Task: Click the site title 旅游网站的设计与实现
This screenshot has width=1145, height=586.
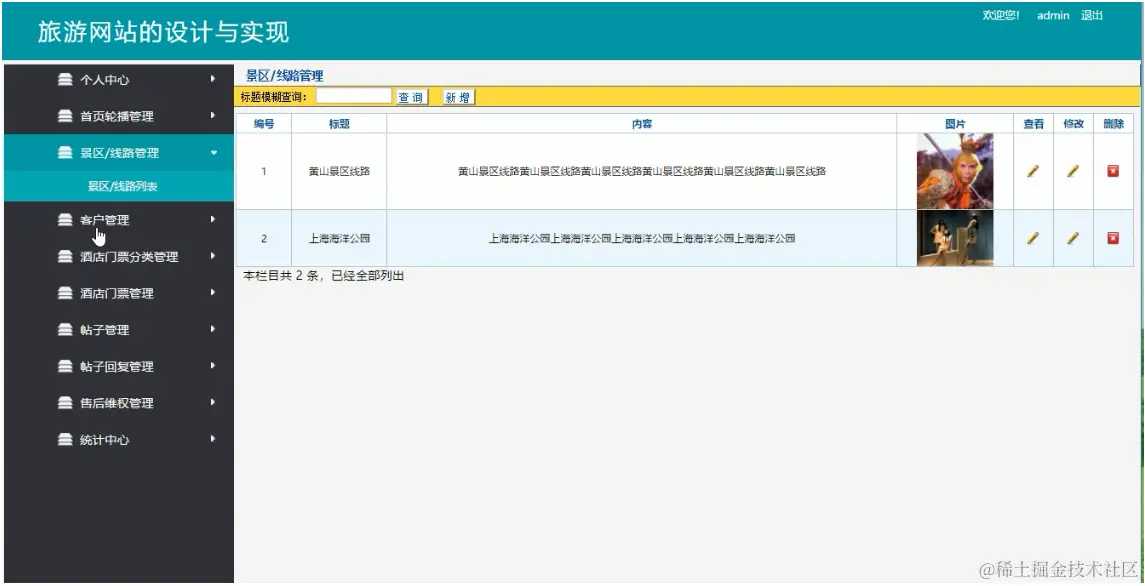Action: [x=164, y=32]
